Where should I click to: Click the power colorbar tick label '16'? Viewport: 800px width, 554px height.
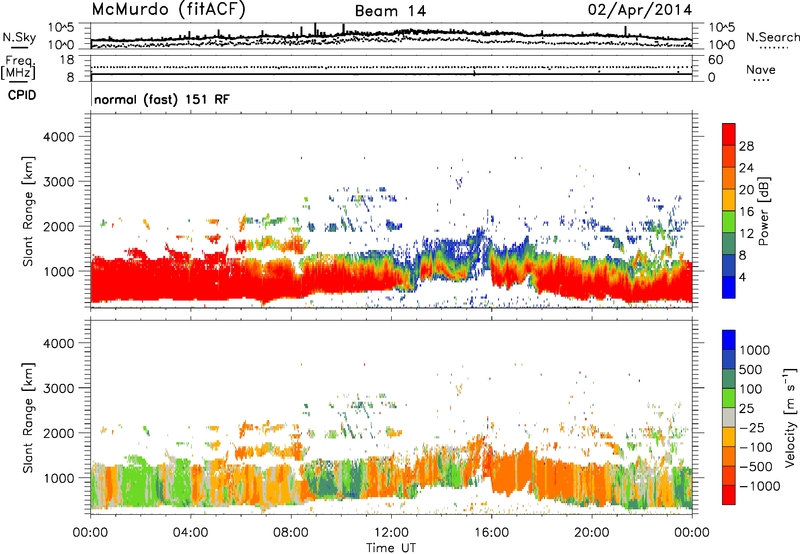(746, 212)
